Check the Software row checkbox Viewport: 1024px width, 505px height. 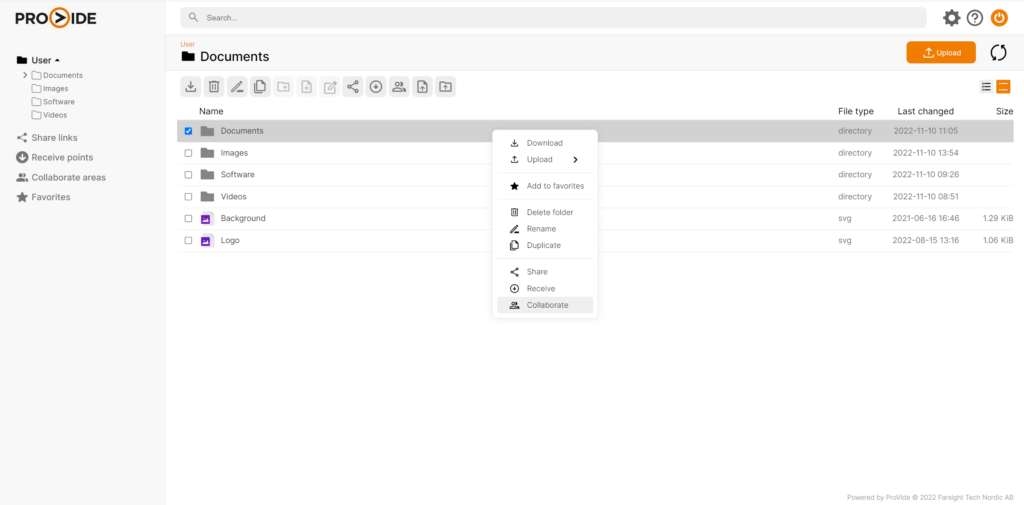point(188,174)
